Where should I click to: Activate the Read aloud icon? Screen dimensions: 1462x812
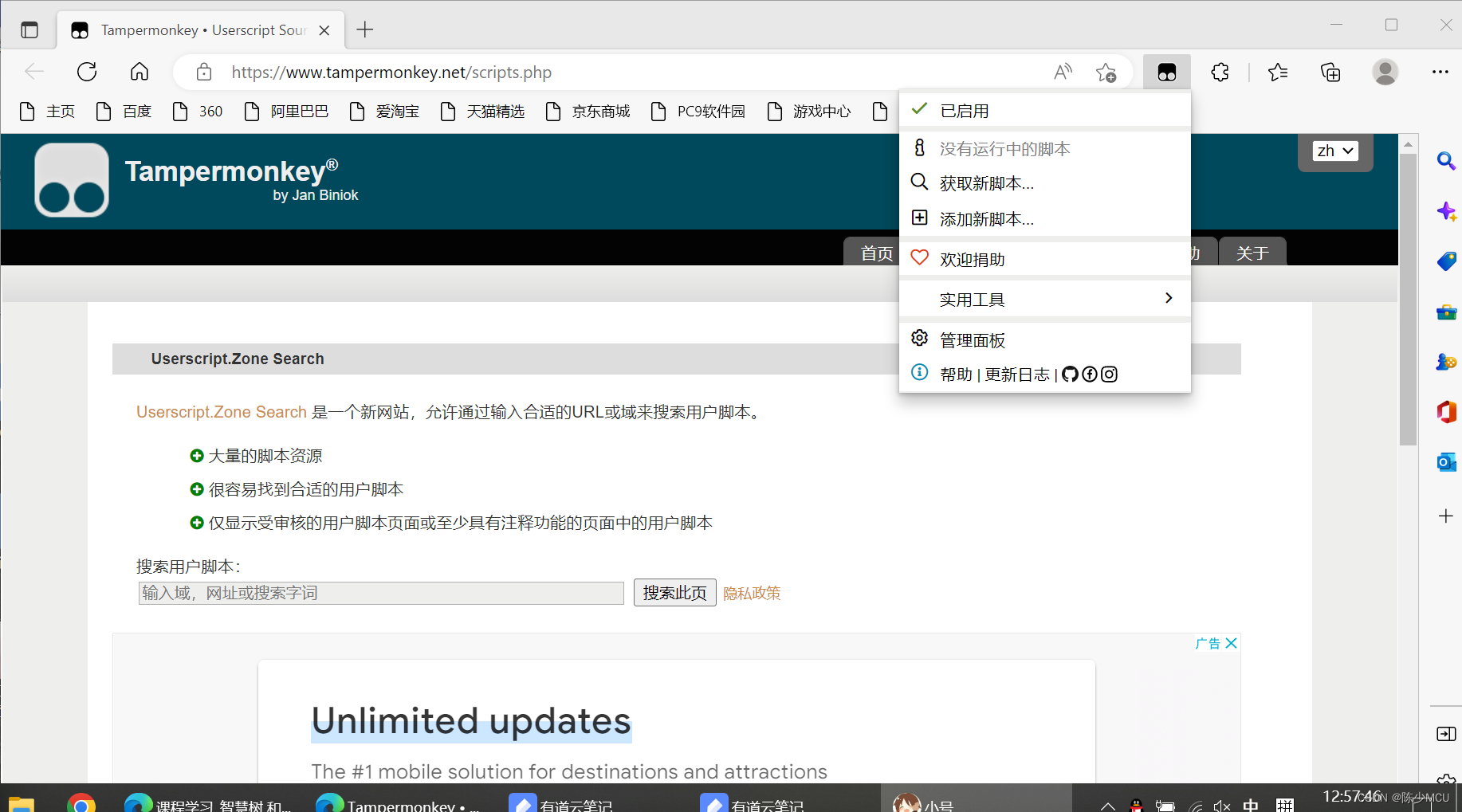tap(1063, 73)
